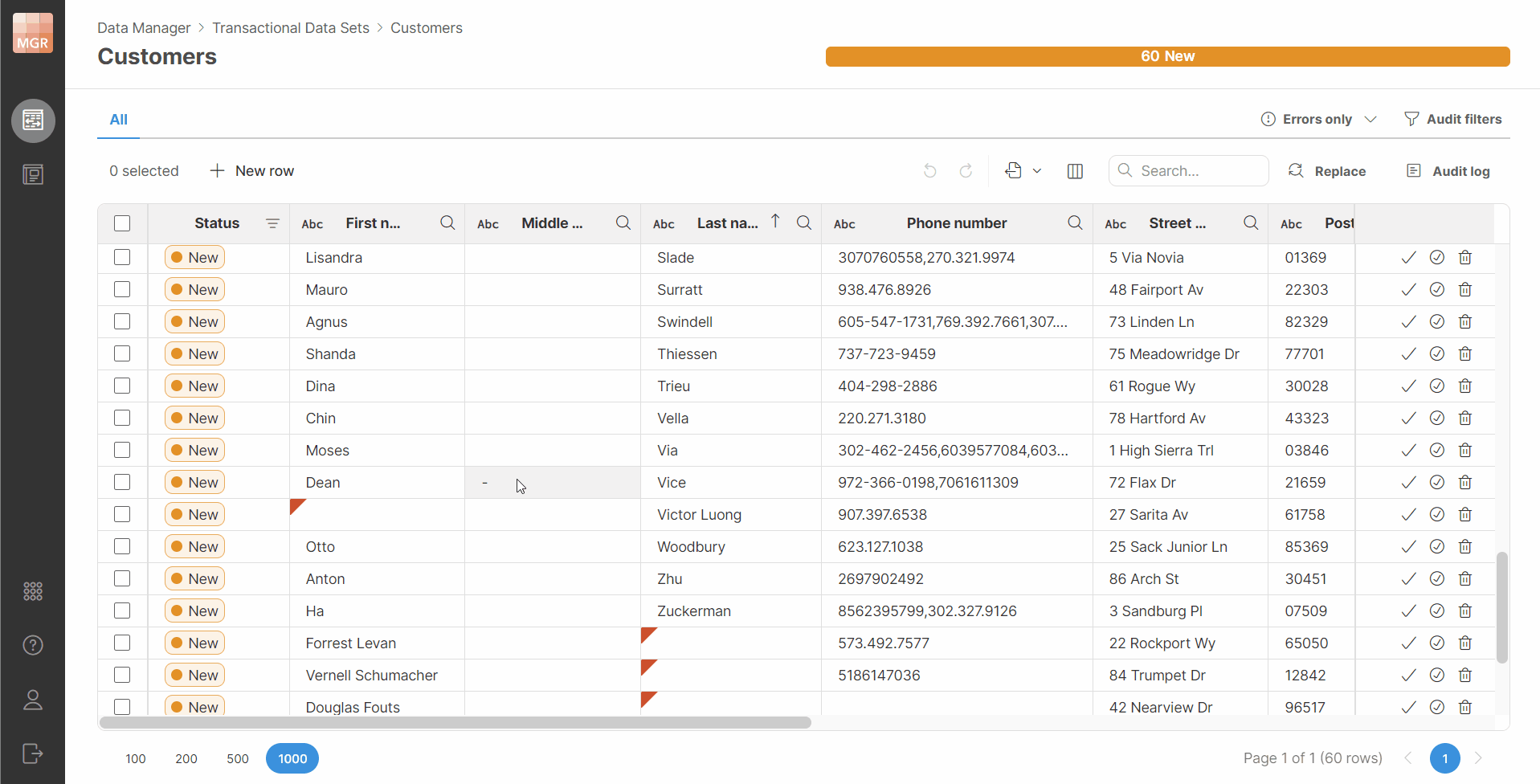1540x784 pixels.
Task: Toggle the Last name sort arrow
Action: [x=774, y=220]
